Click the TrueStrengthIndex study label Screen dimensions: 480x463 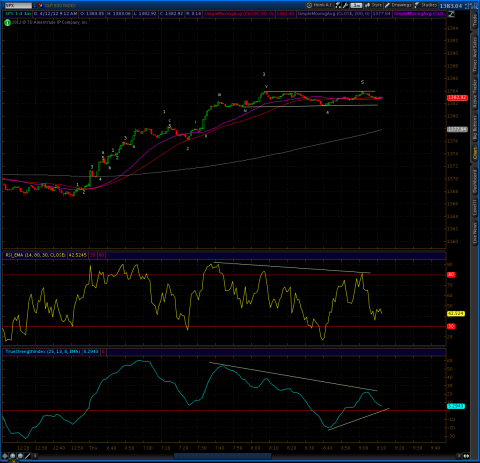43,352
